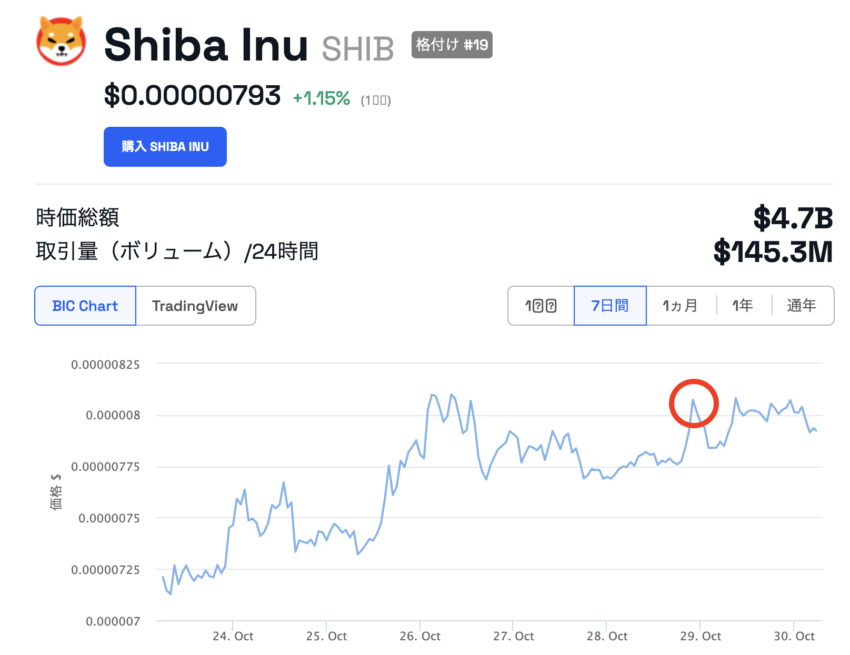The width and height of the screenshot is (850, 655).
Task: Click the +1.15% price change indicator
Action: 321,99
